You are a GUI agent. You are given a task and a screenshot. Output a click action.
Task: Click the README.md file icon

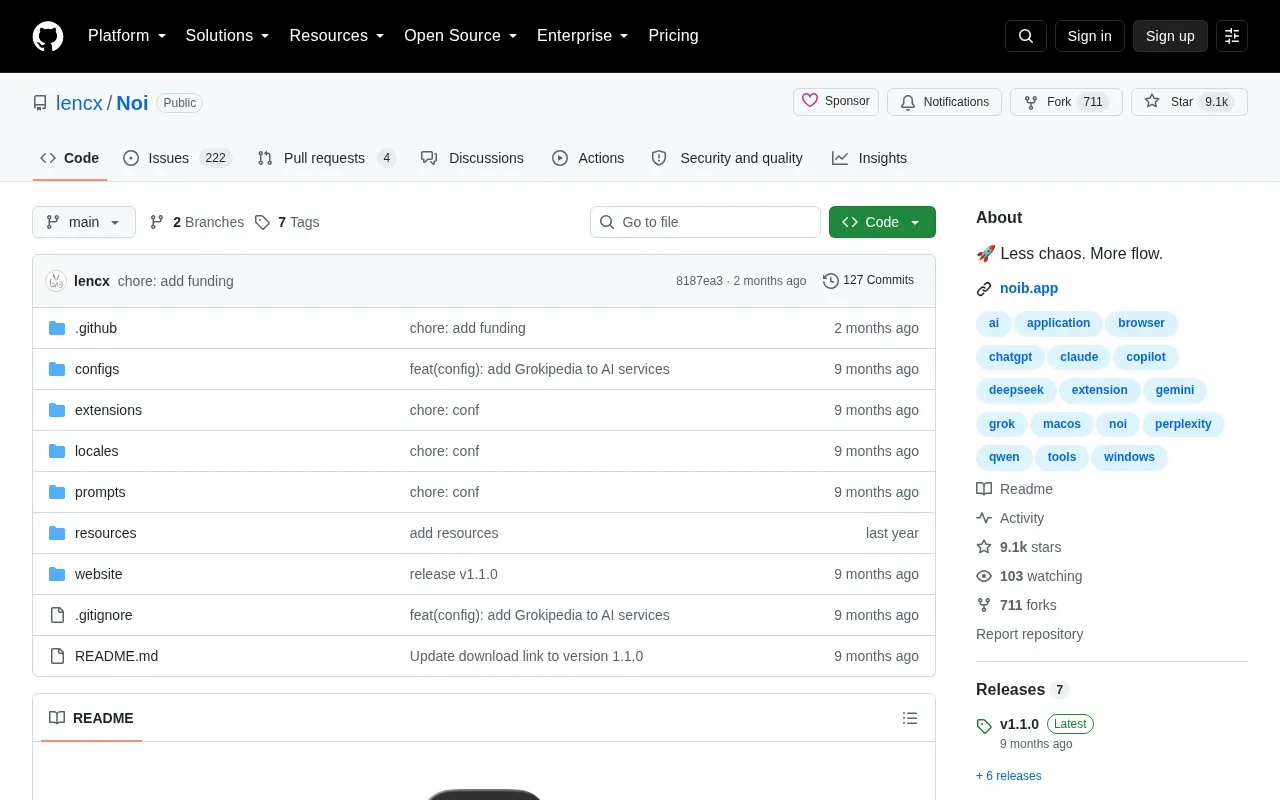pos(57,656)
